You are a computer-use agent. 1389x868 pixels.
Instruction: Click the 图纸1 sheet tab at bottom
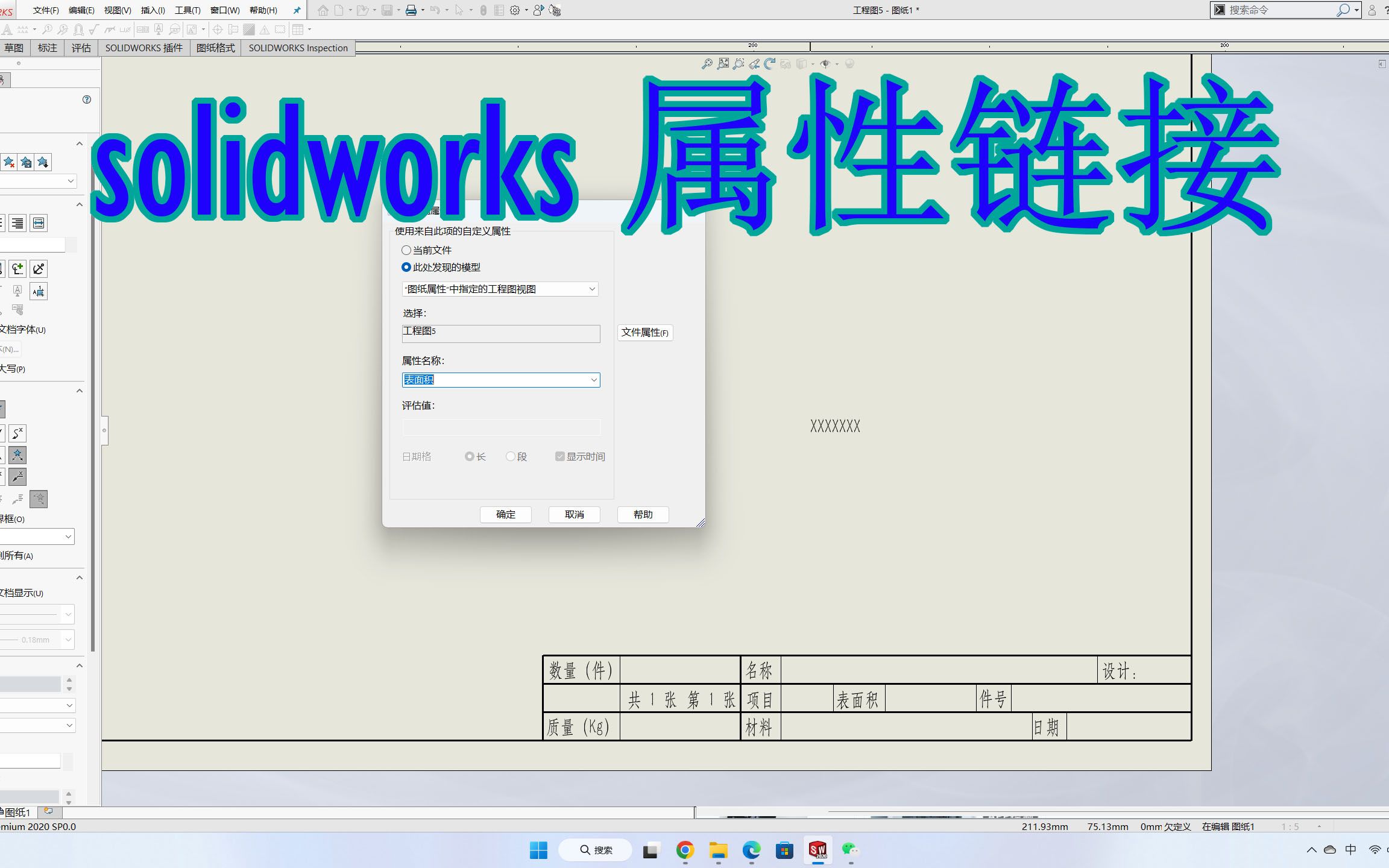click(17, 813)
